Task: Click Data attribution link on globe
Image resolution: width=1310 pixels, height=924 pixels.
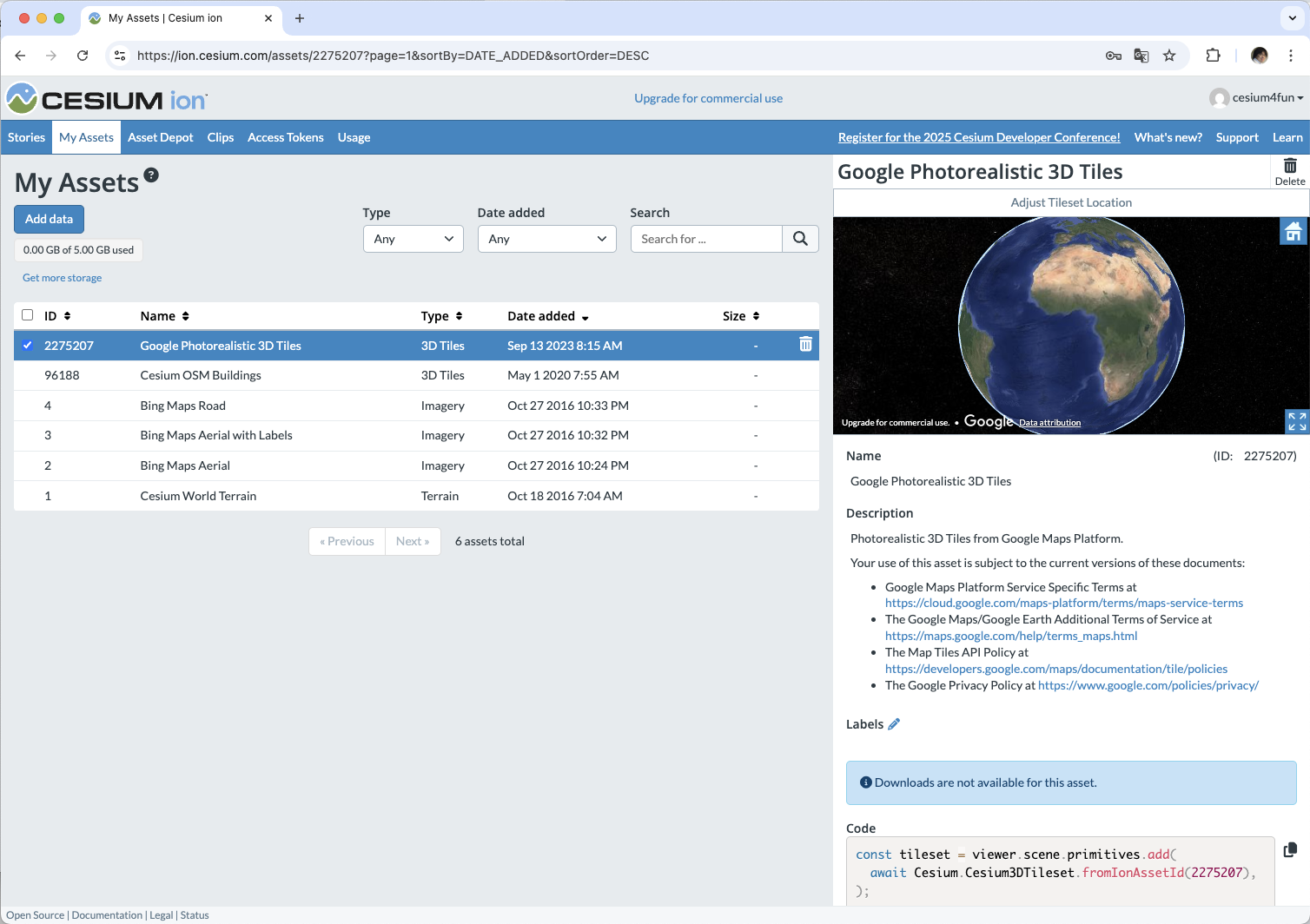Action: [1049, 423]
